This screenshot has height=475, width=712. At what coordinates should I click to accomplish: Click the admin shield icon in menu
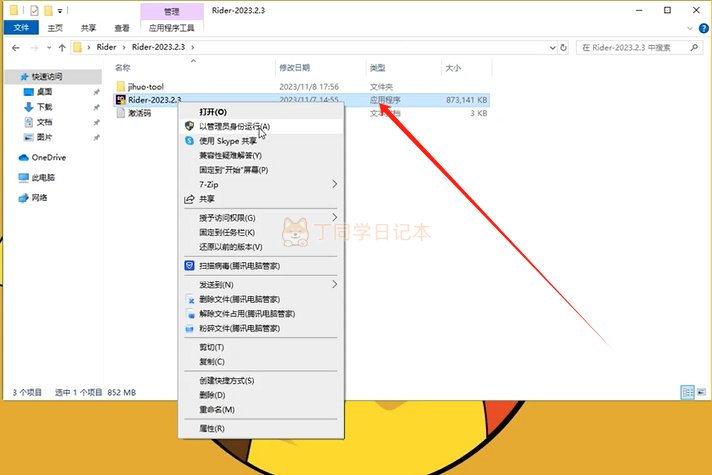point(189,126)
